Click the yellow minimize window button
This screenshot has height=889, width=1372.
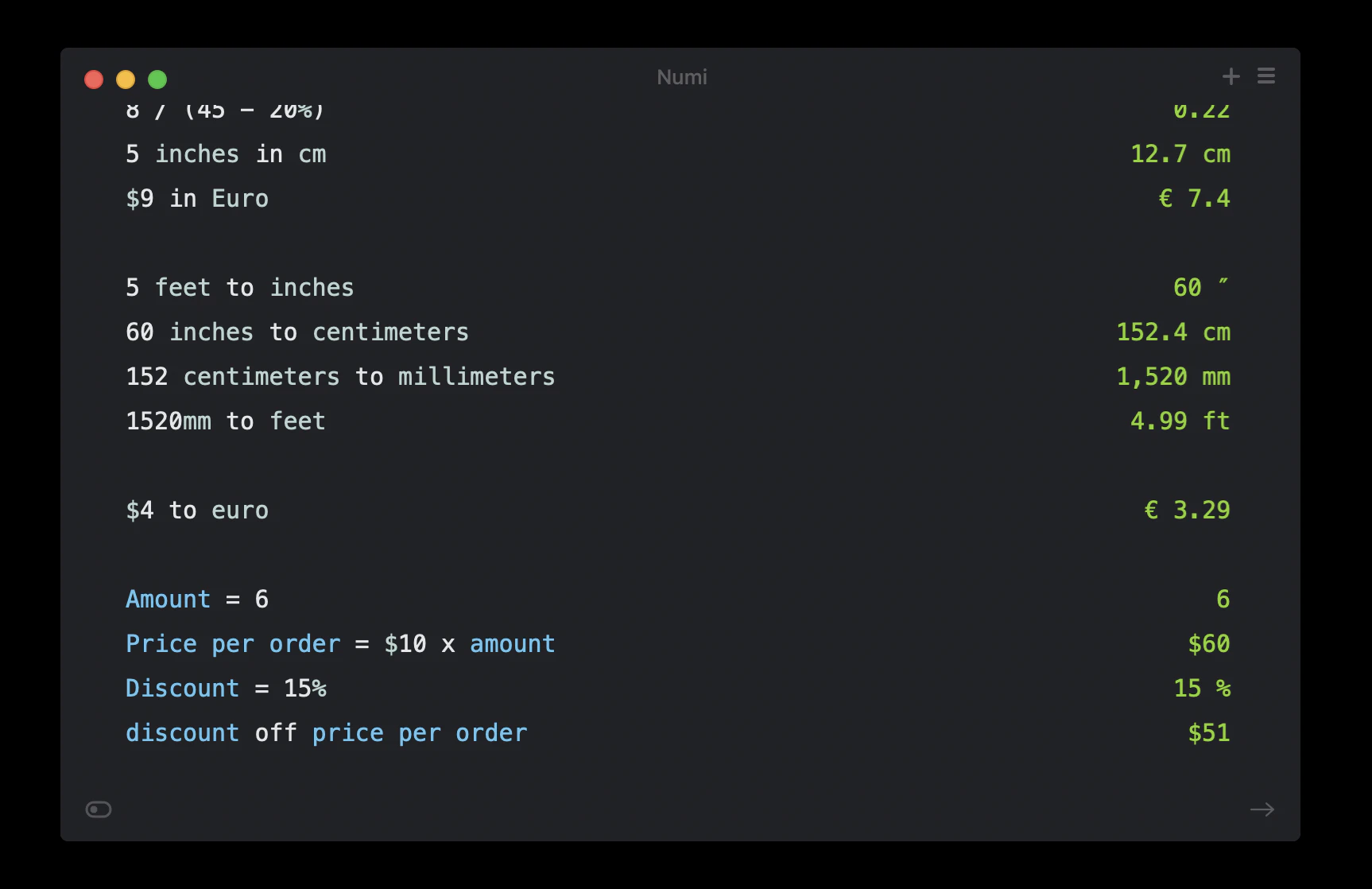[x=126, y=80]
